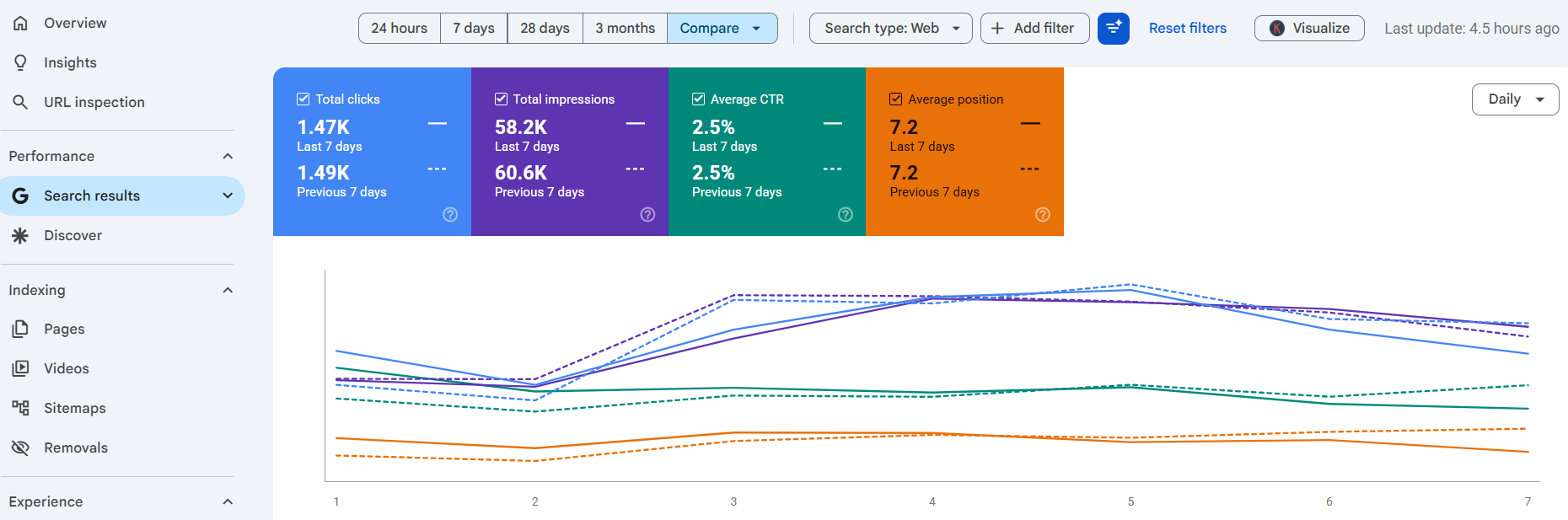The height and width of the screenshot is (520, 1568).
Task: Click the green Average CTR card
Action: [767, 152]
